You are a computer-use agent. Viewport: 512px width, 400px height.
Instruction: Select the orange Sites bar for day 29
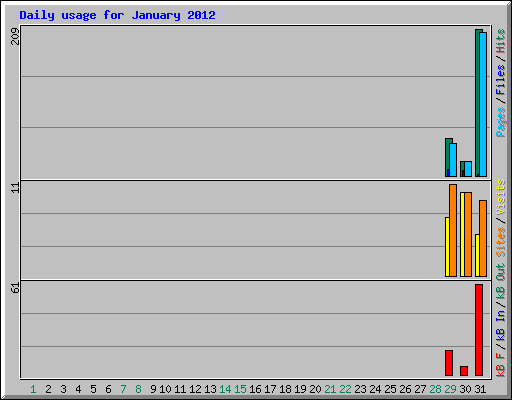(453, 230)
